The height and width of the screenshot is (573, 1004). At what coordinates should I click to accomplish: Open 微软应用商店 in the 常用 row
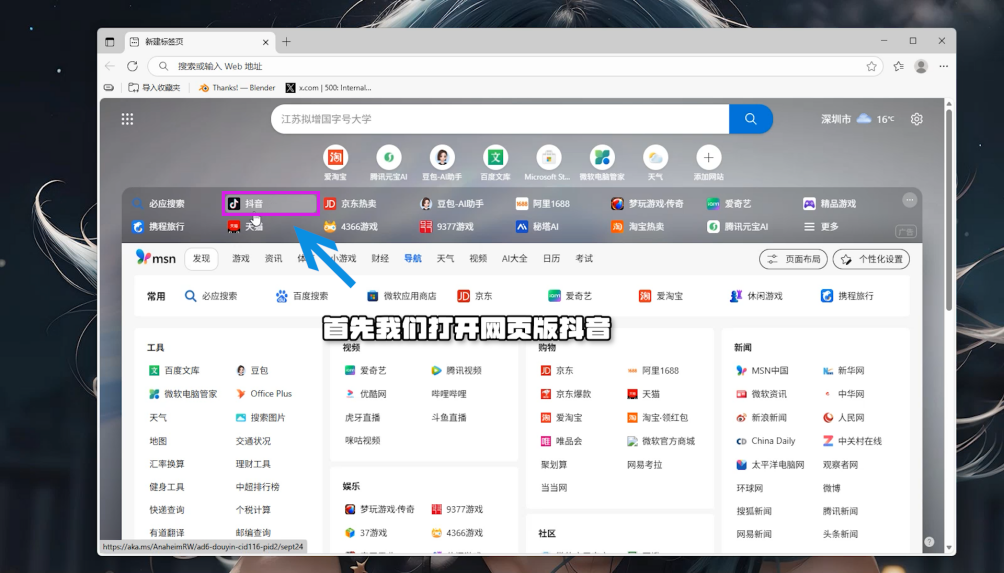click(x=401, y=296)
